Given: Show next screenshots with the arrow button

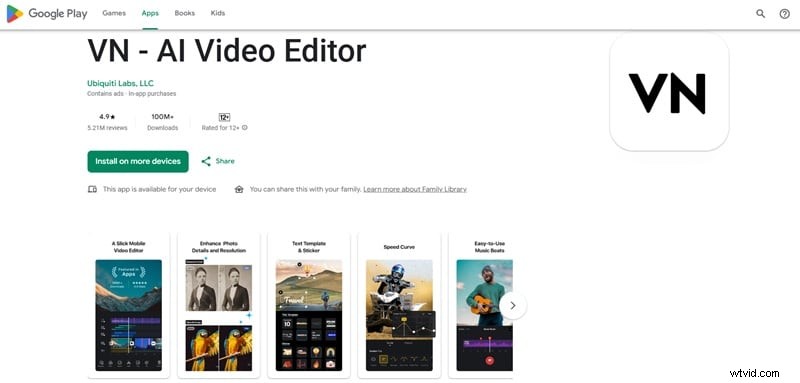Looking at the screenshot, I should tap(513, 305).
